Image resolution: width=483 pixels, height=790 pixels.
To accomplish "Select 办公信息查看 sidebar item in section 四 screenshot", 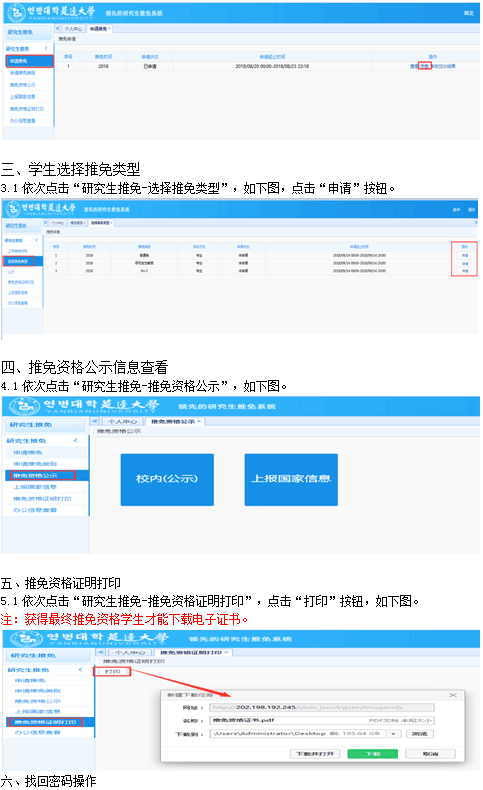I will click(35, 510).
